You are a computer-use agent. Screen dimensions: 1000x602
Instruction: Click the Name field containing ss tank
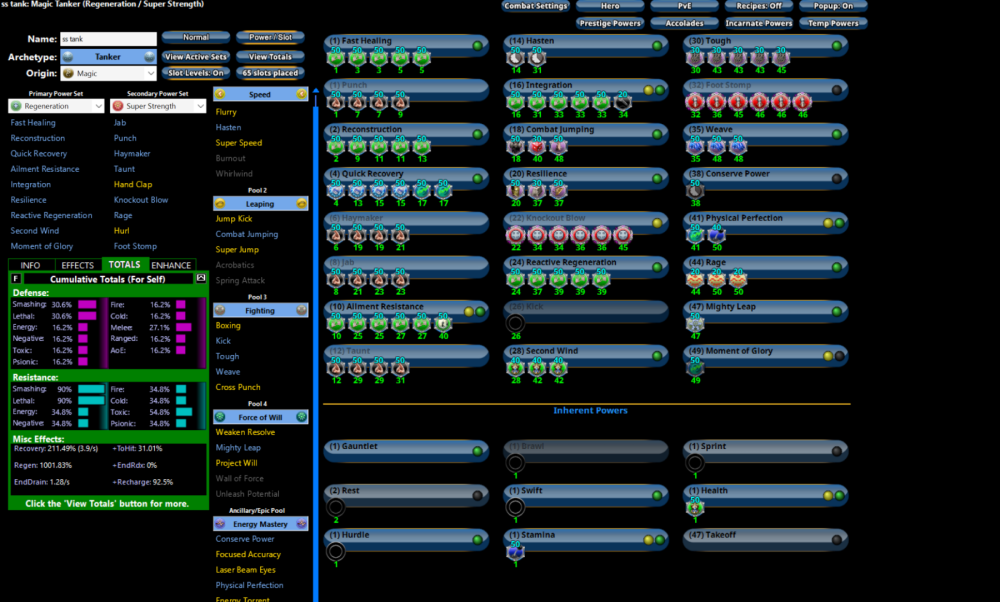(108, 39)
